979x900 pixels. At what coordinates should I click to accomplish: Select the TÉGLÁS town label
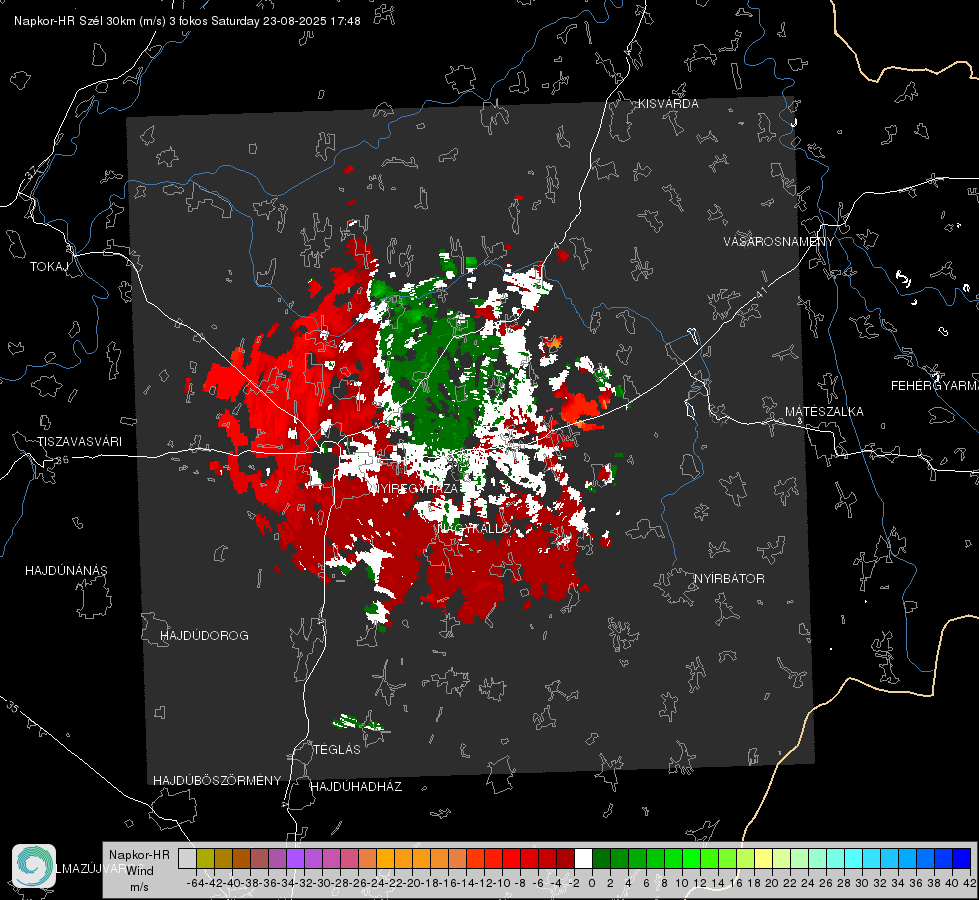[x=337, y=749]
